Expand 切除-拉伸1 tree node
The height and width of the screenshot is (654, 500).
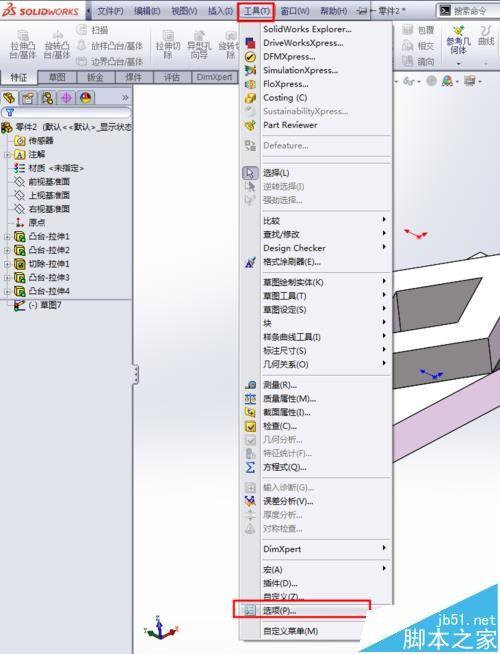[x=7, y=264]
